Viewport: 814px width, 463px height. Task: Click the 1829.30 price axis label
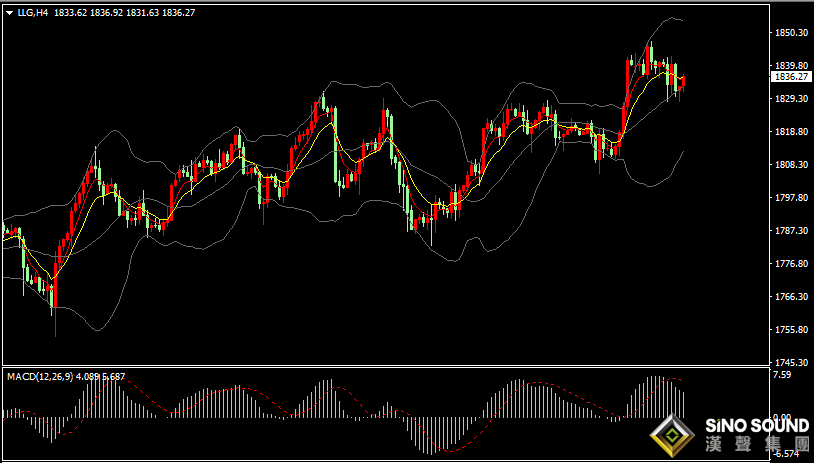point(791,99)
